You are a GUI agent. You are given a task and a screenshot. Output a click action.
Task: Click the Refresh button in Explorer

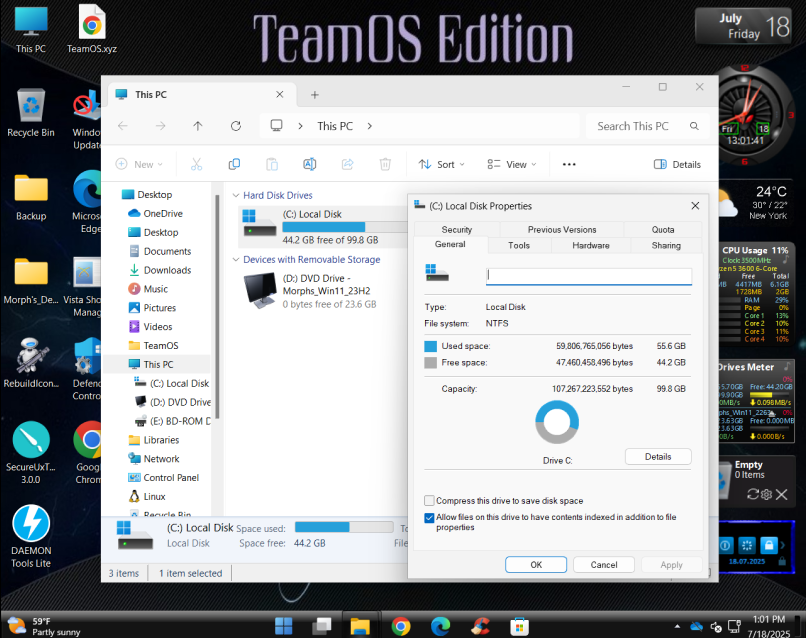[x=235, y=126]
